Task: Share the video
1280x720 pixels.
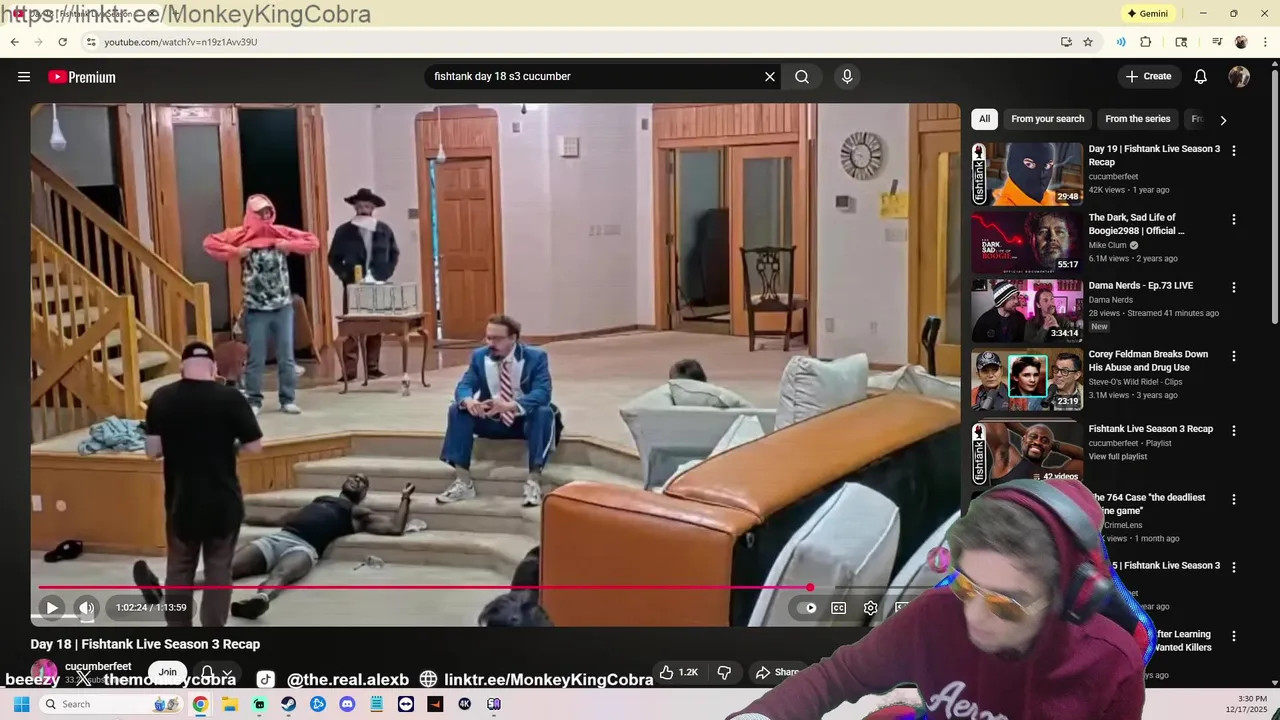Action: (778, 673)
